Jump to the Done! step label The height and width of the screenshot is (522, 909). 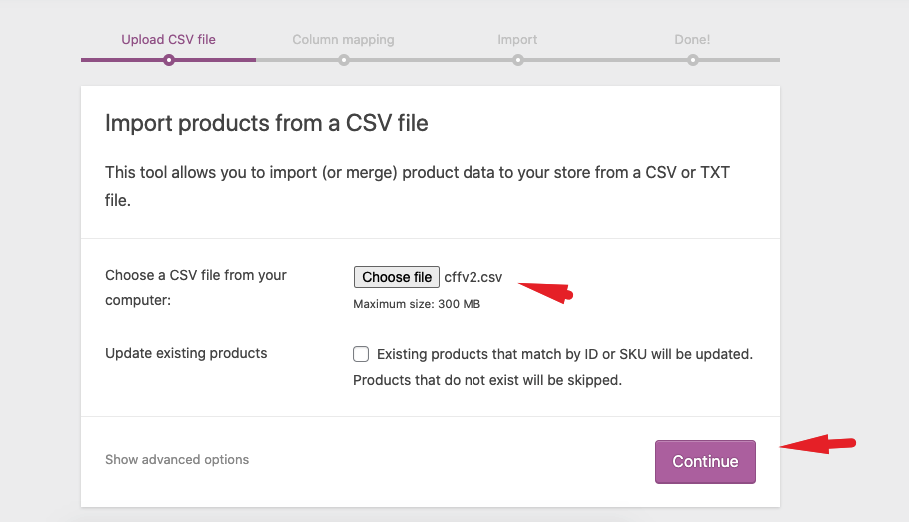click(692, 40)
